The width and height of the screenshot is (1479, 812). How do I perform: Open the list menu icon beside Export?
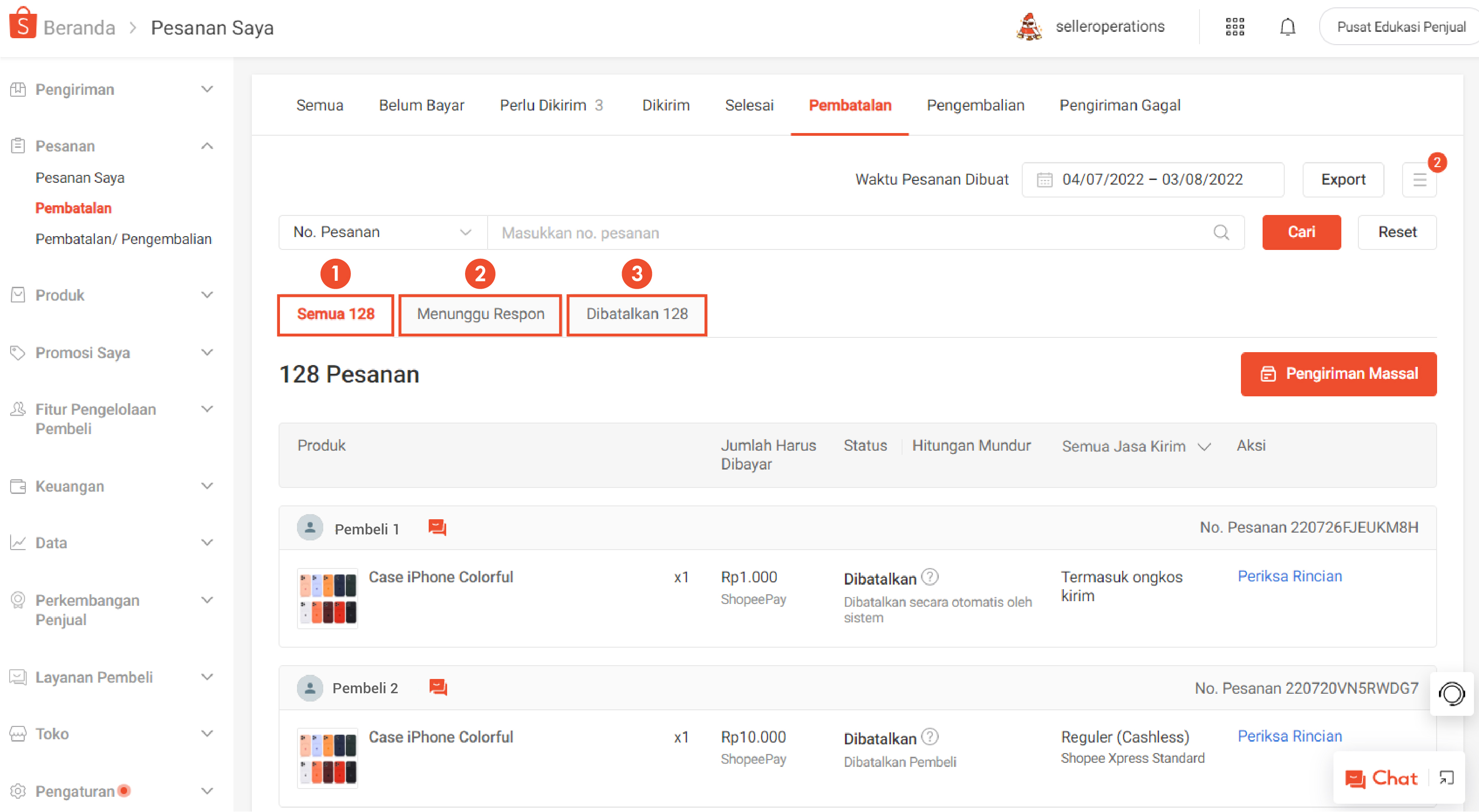pos(1419,180)
